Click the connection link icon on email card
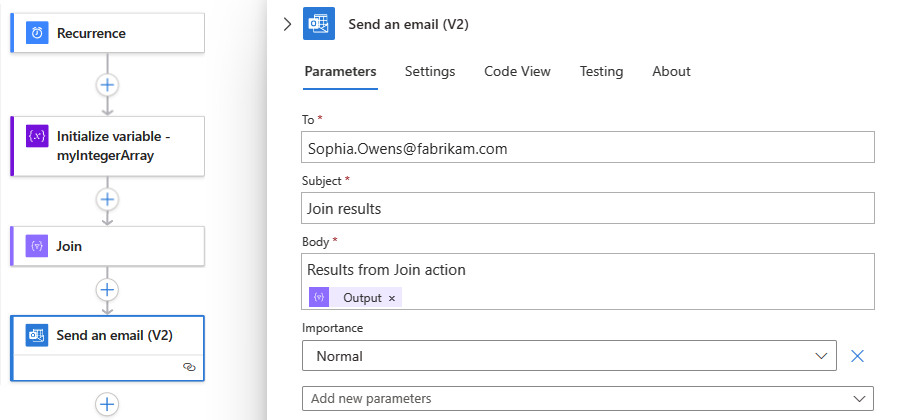This screenshot has width=900, height=420. tap(189, 367)
